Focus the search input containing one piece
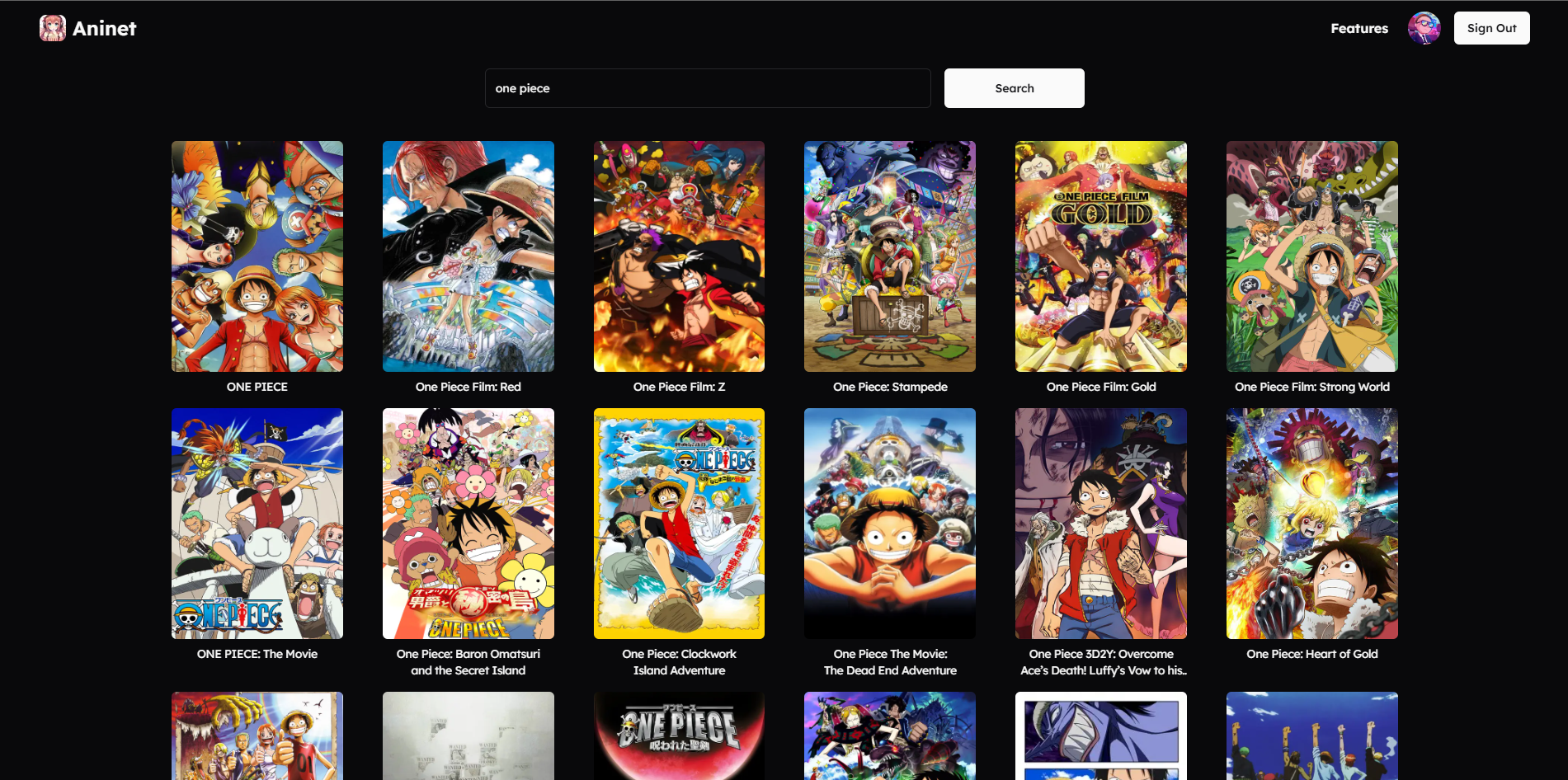The height and width of the screenshot is (780, 1568). pos(708,88)
